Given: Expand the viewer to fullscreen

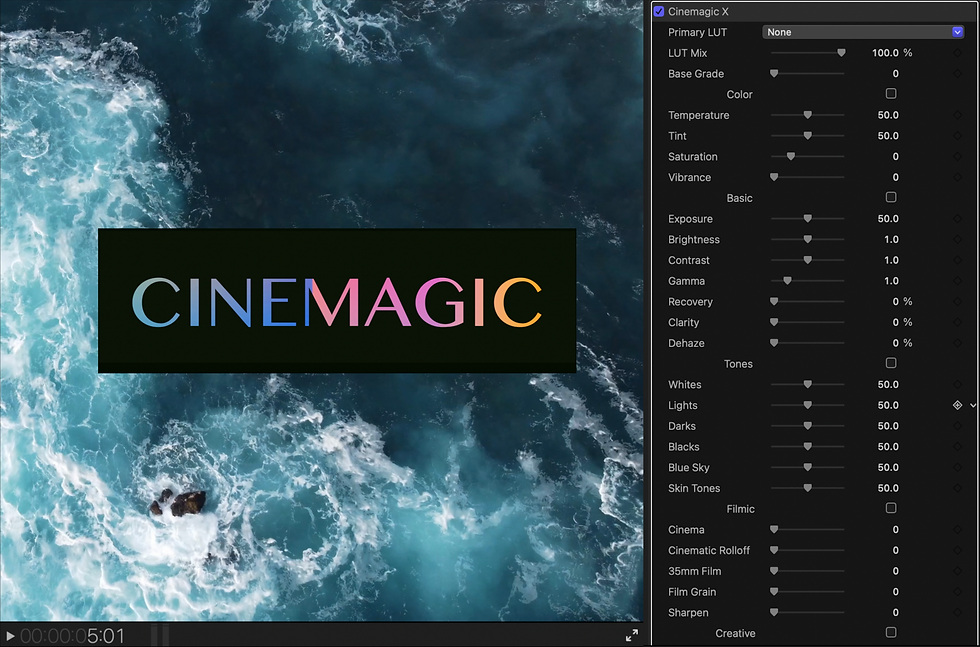Looking at the screenshot, I should pyautogui.click(x=633, y=634).
